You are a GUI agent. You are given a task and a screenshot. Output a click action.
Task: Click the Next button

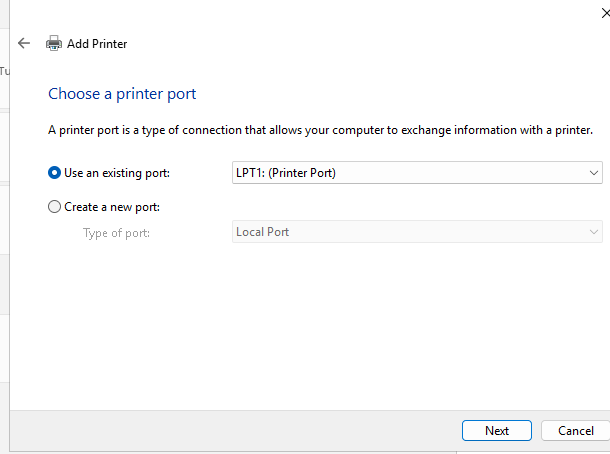click(497, 431)
